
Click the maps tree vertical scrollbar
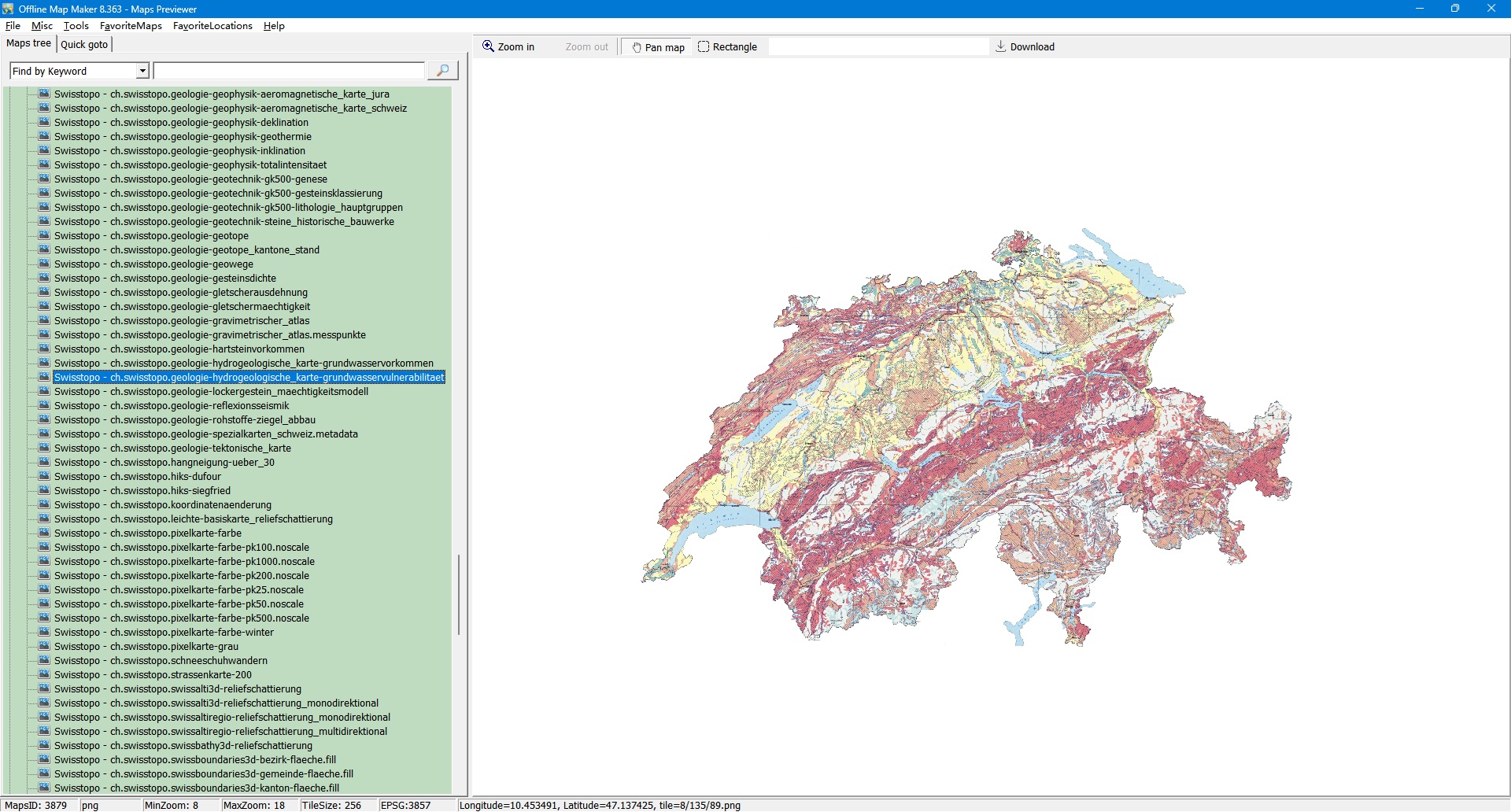click(459, 594)
